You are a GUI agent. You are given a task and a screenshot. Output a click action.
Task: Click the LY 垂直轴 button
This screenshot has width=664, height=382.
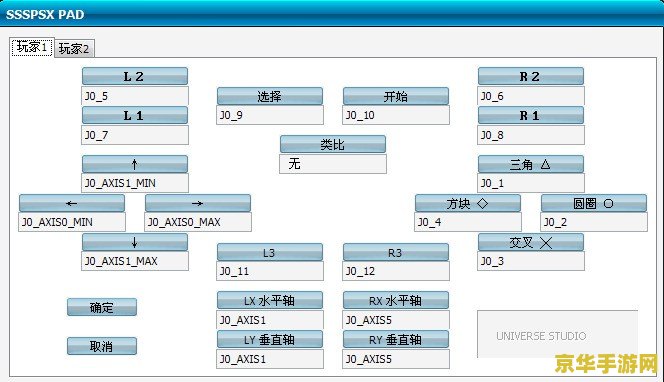270,339
